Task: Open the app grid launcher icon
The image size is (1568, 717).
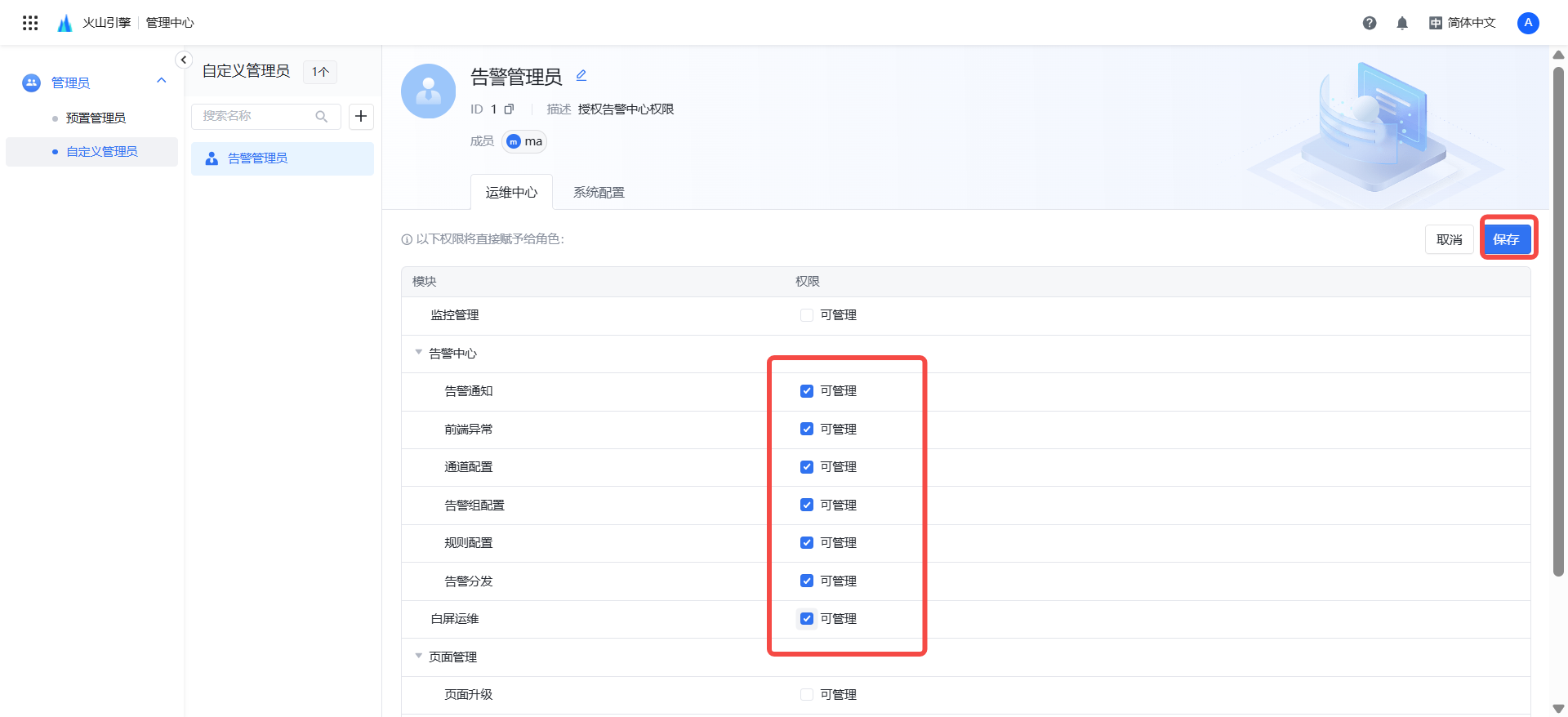Action: [x=30, y=23]
